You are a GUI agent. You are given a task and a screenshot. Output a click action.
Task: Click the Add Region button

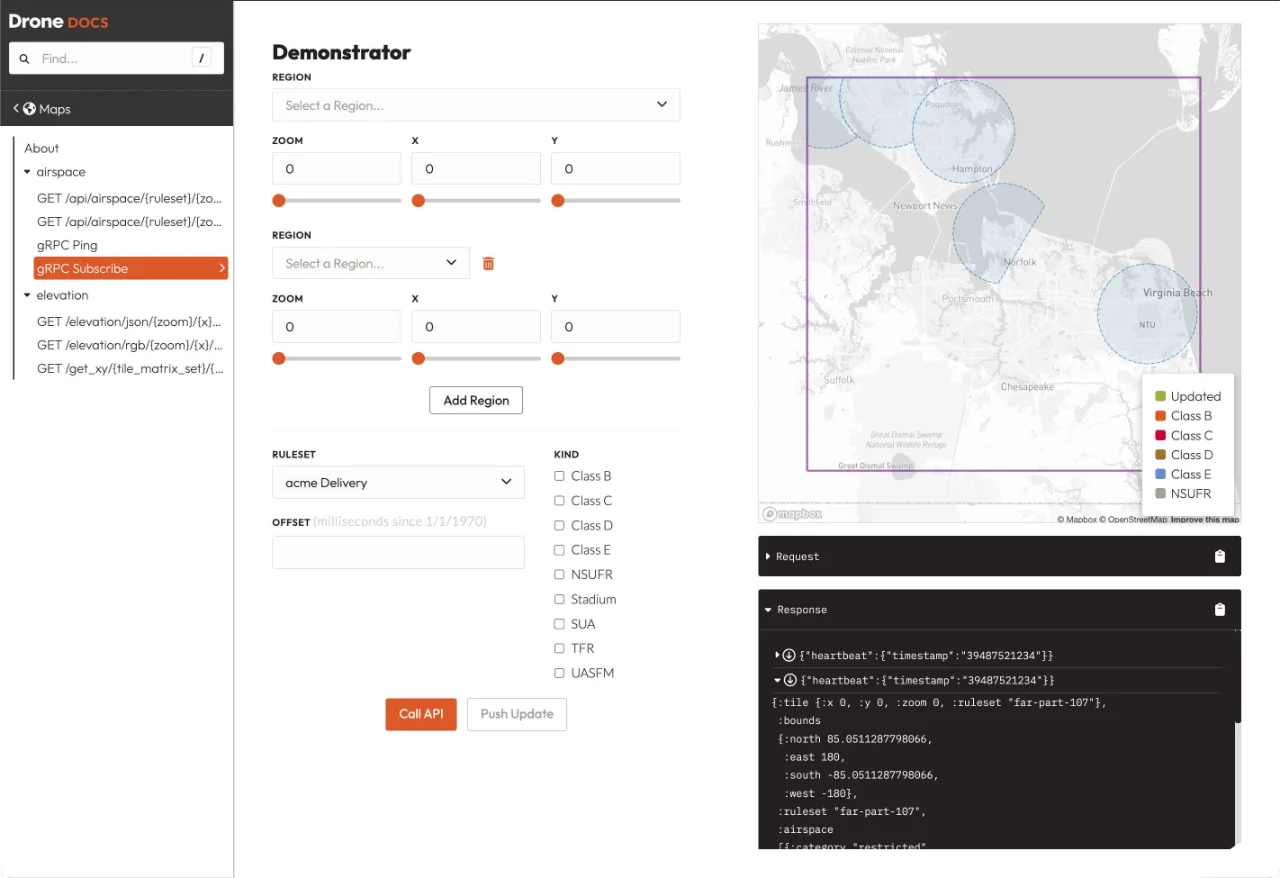coord(476,400)
